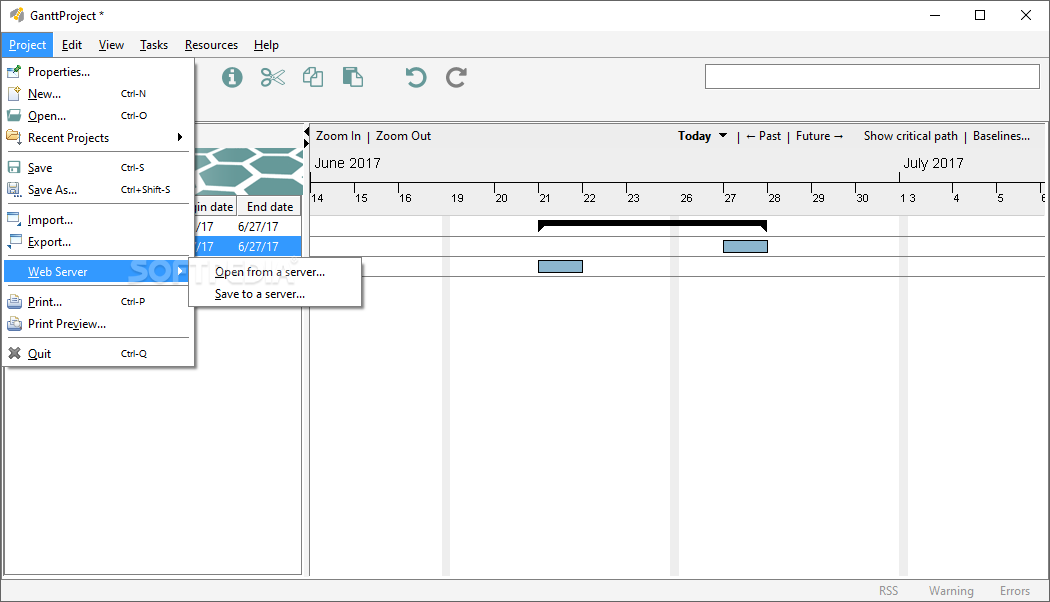
Task: Select Export... menu entry
Action: tap(98, 242)
